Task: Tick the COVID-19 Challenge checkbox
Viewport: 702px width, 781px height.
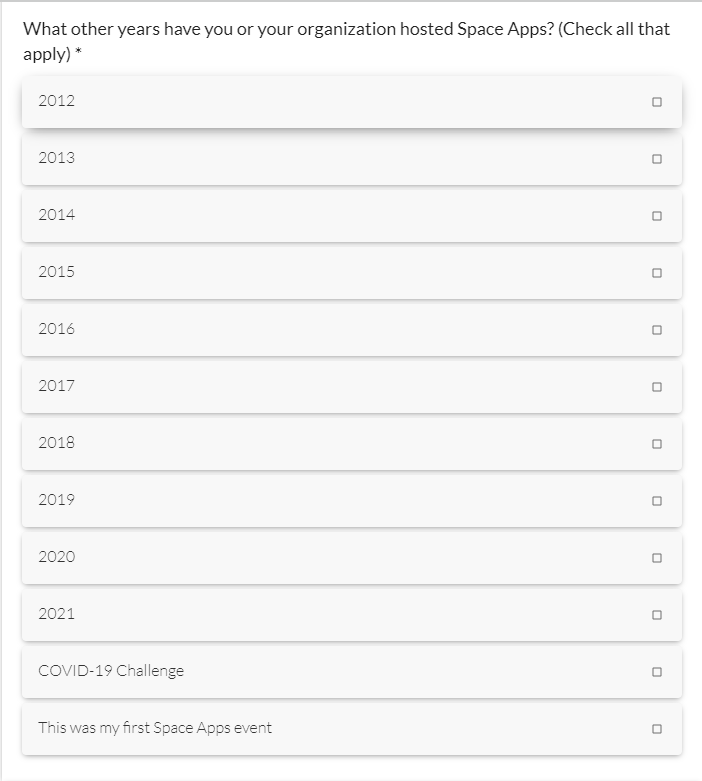Action: [656, 672]
